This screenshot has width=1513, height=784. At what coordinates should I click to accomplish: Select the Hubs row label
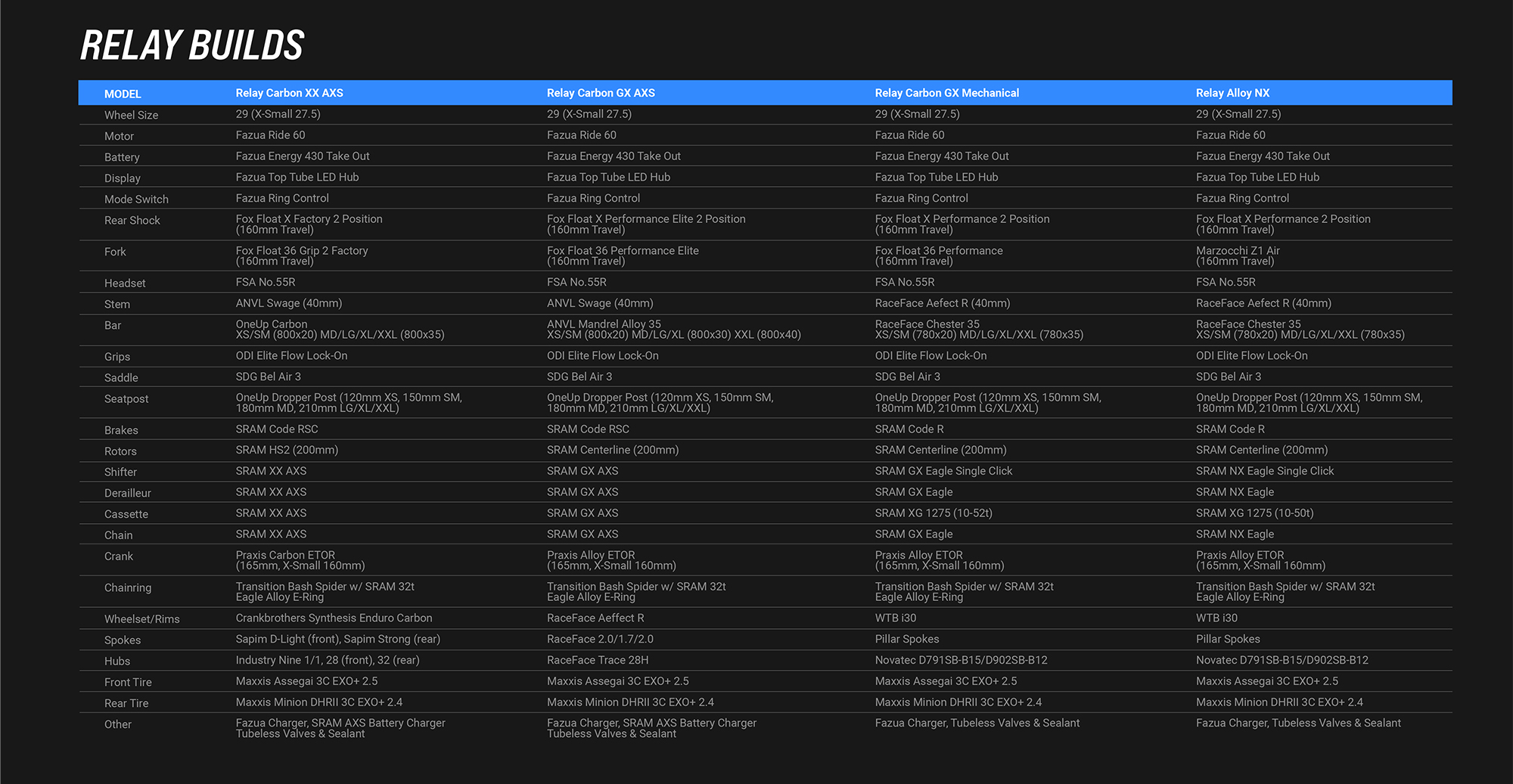pos(117,662)
